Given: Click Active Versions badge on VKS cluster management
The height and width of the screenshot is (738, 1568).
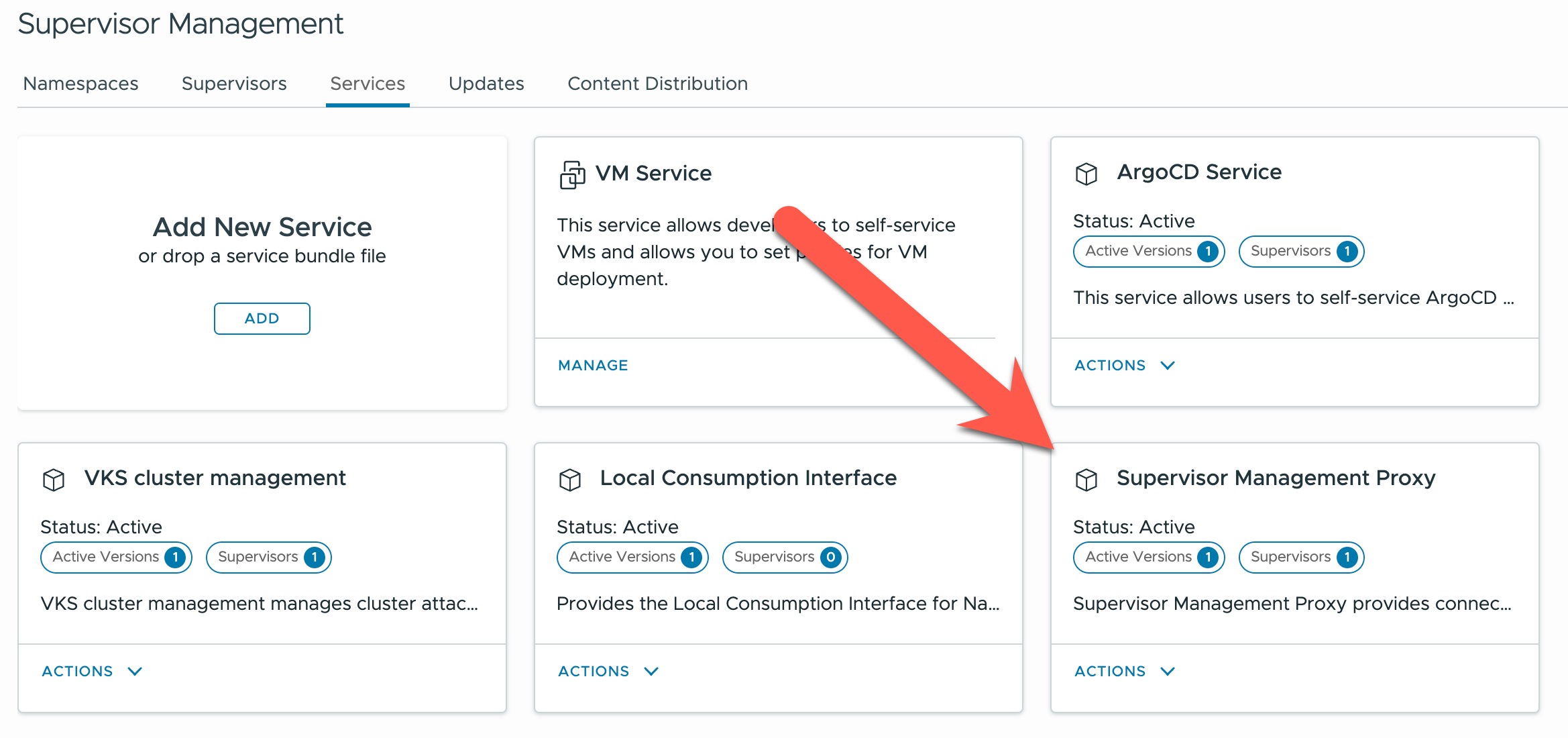Looking at the screenshot, I should [115, 557].
